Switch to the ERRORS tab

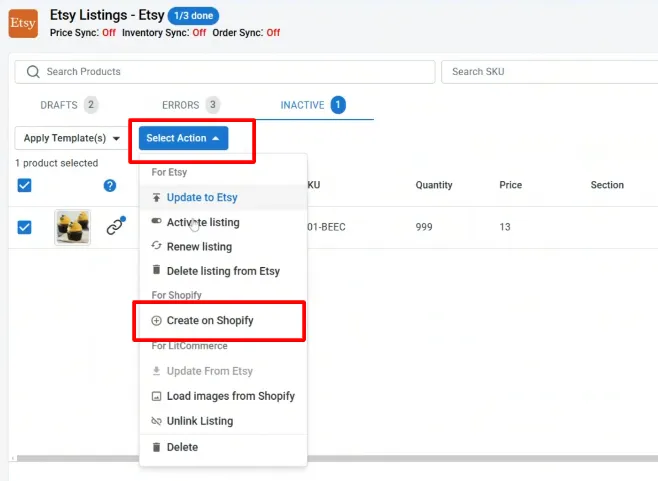(x=191, y=105)
